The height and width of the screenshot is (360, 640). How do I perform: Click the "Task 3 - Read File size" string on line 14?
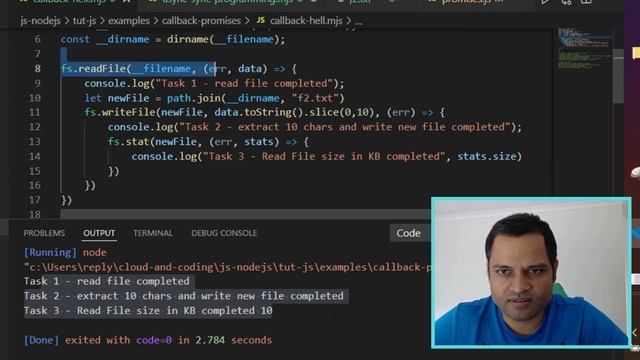tap(324, 156)
